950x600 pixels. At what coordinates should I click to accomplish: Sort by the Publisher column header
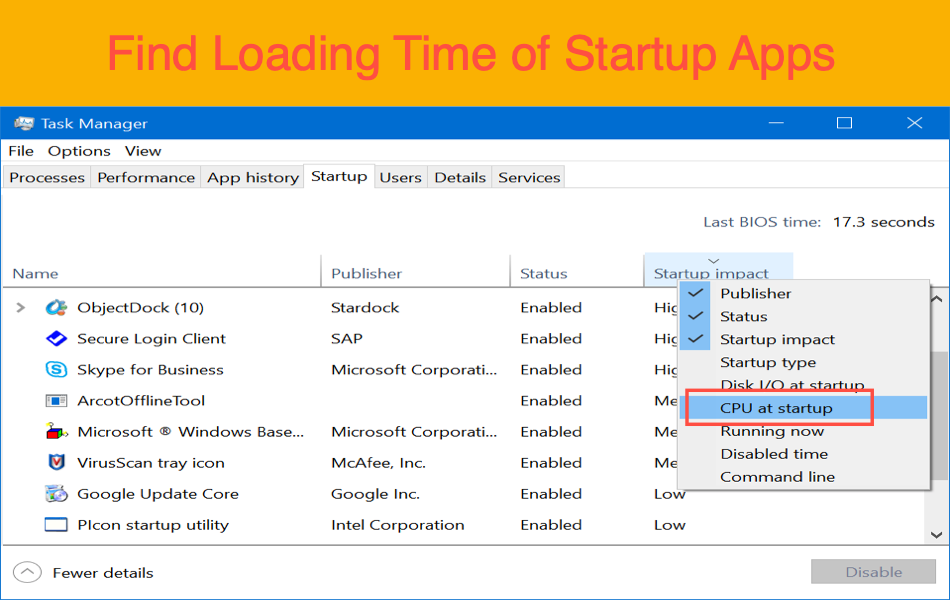click(x=416, y=272)
